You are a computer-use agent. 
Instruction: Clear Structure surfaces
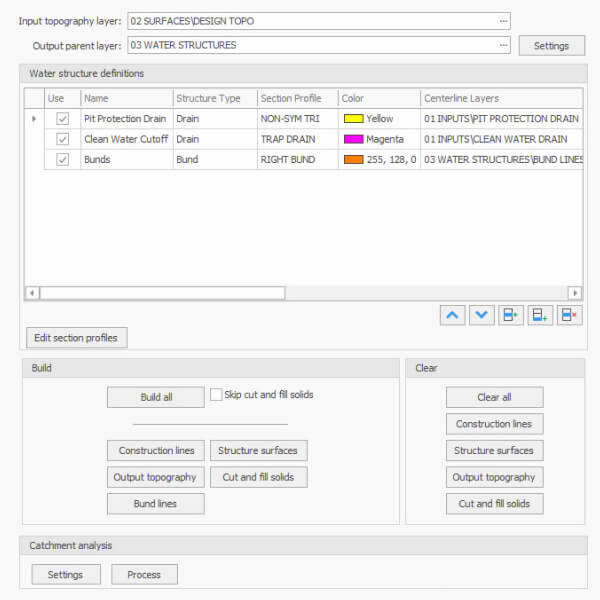pyautogui.click(x=494, y=450)
